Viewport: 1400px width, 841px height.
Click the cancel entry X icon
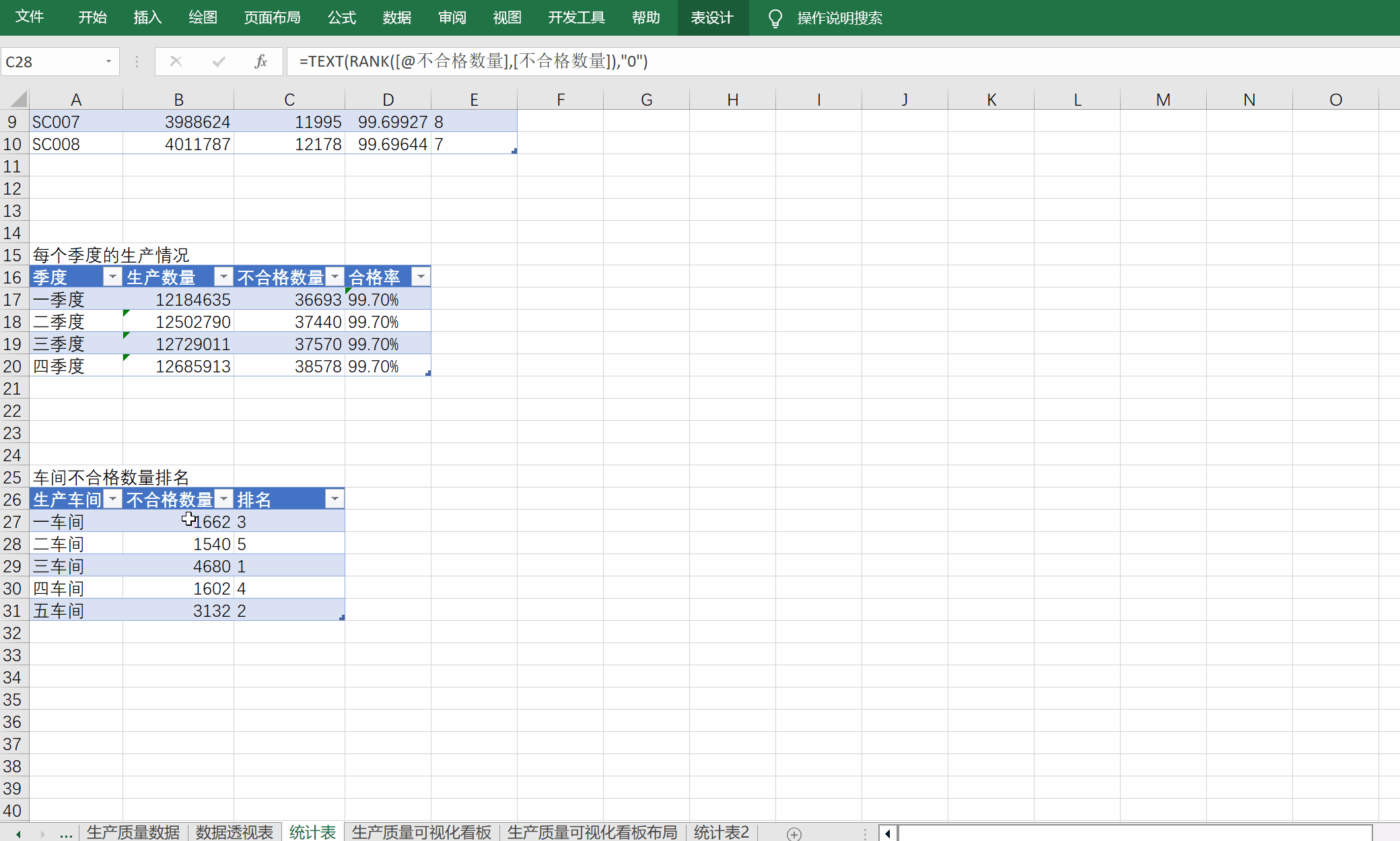click(176, 61)
